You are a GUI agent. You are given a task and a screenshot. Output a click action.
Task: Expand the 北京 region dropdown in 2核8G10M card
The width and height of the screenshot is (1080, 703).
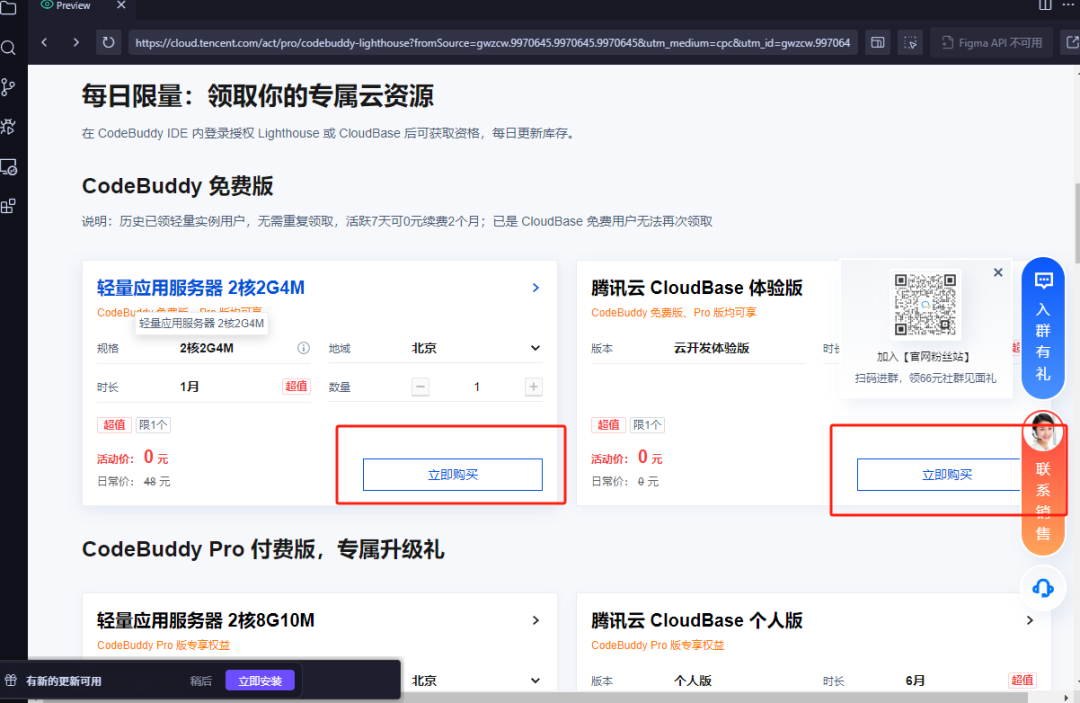[477, 680]
